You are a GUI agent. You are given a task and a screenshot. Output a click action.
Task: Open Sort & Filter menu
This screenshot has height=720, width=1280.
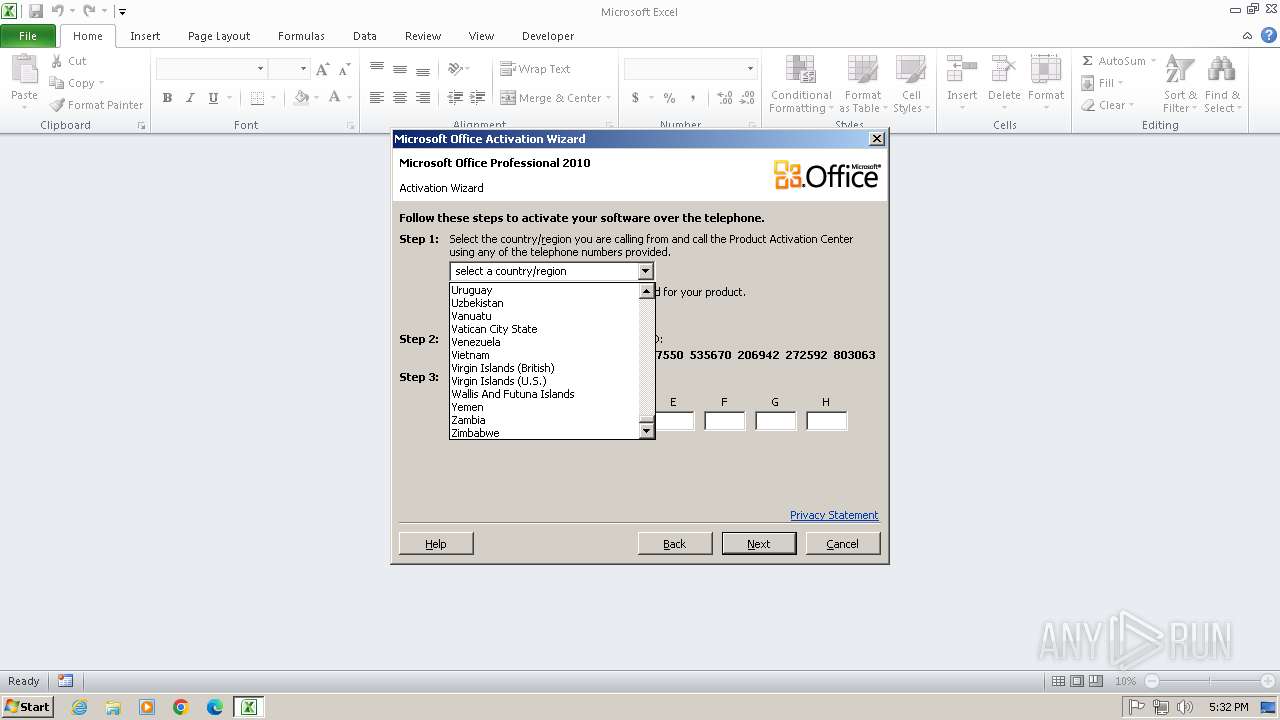(1180, 85)
